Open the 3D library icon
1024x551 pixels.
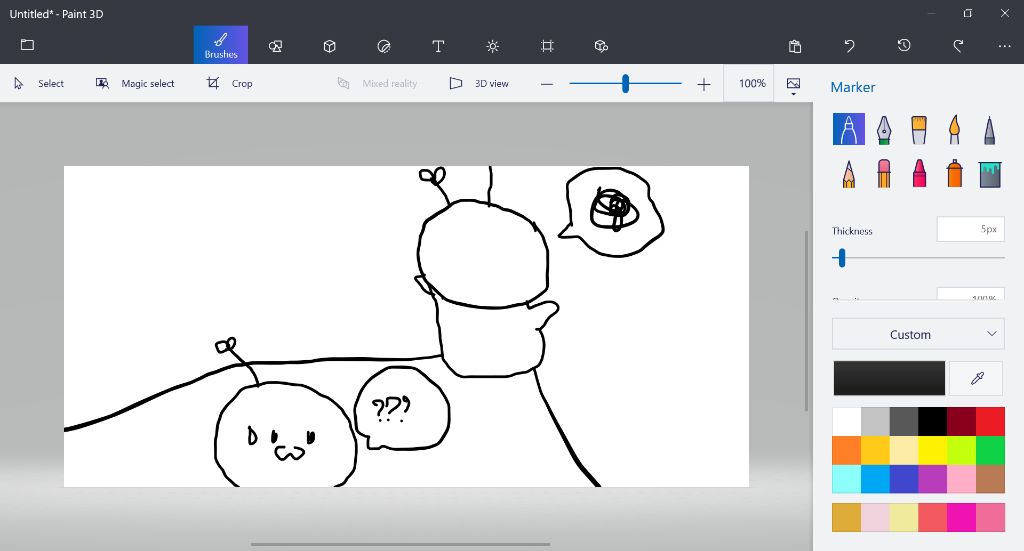tap(601, 46)
